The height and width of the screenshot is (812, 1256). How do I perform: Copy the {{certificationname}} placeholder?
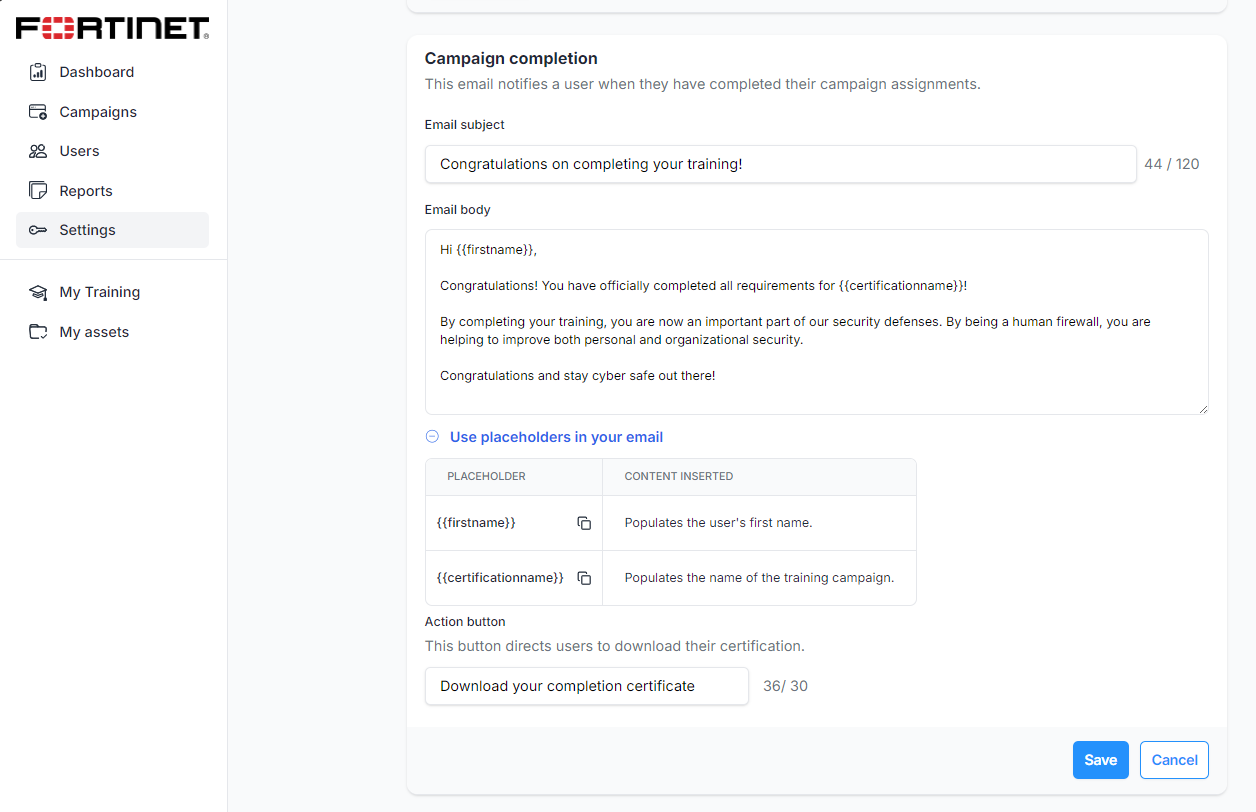[x=584, y=578]
